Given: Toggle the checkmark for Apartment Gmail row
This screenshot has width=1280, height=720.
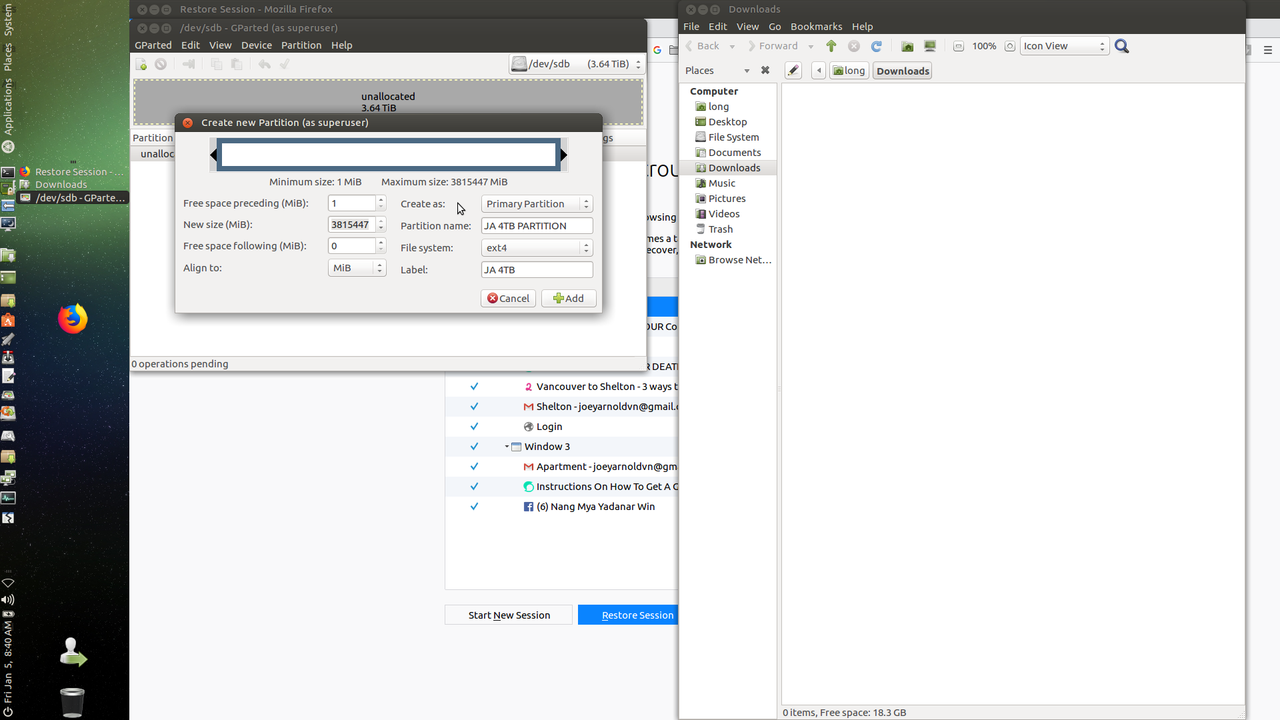Looking at the screenshot, I should click(474, 466).
